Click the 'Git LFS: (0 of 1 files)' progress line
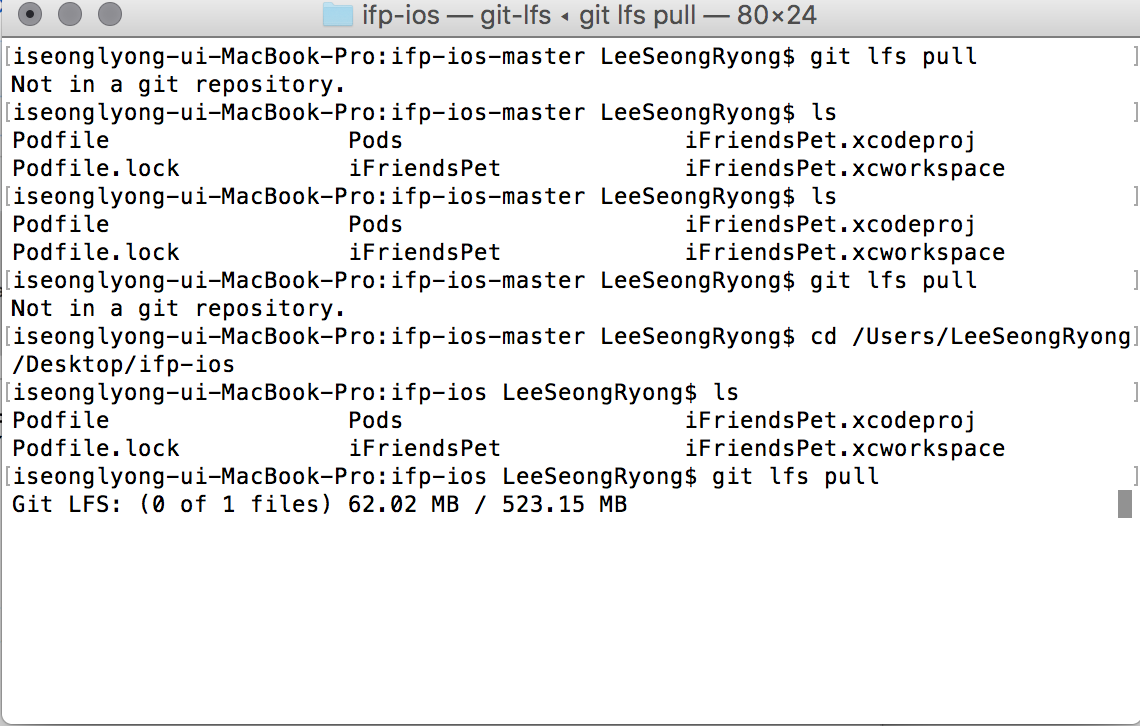Screen dimensions: 1140x726 172,504
